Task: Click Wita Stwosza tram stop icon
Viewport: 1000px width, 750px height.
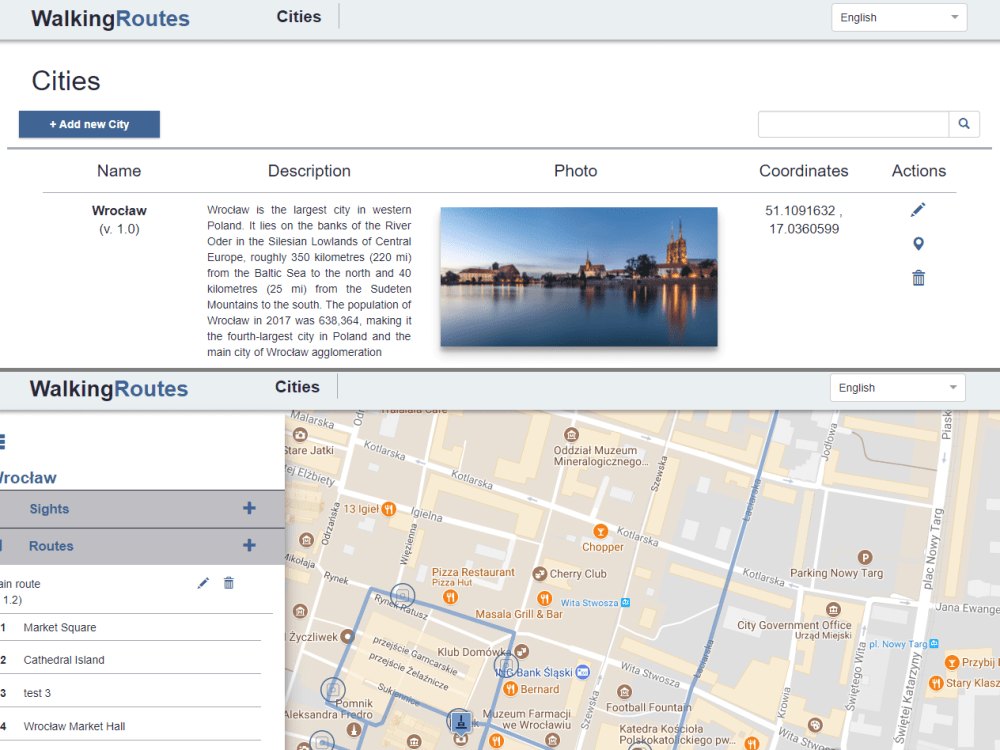Action: [626, 603]
